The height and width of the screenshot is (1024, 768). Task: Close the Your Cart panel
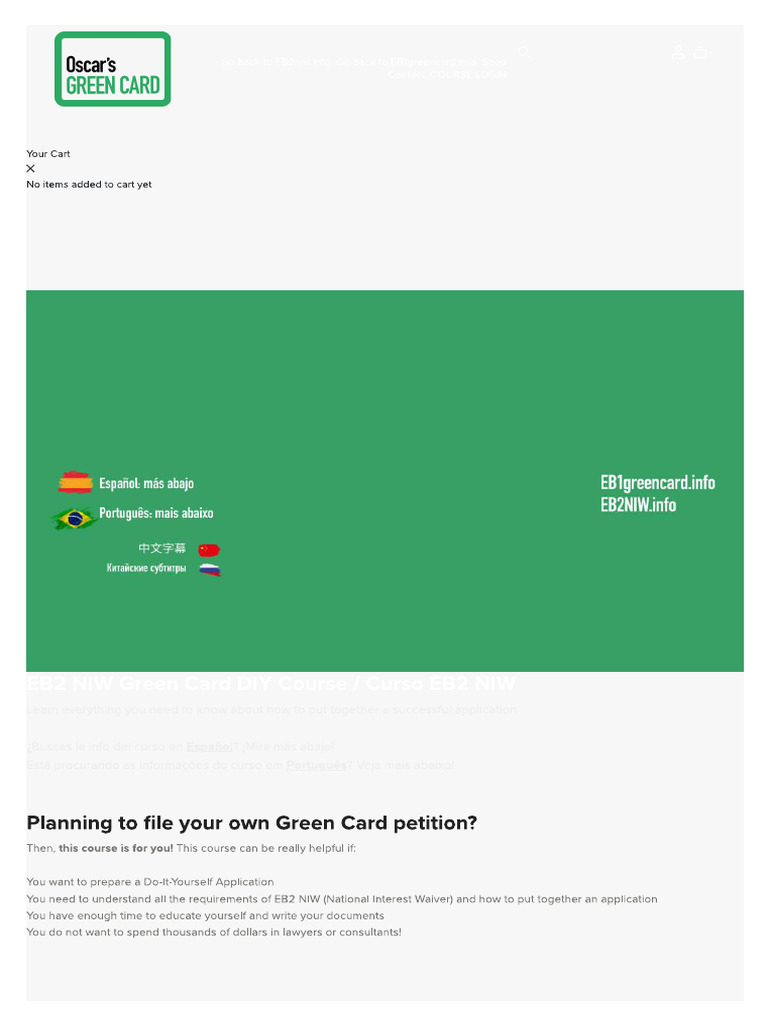pyautogui.click(x=30, y=169)
